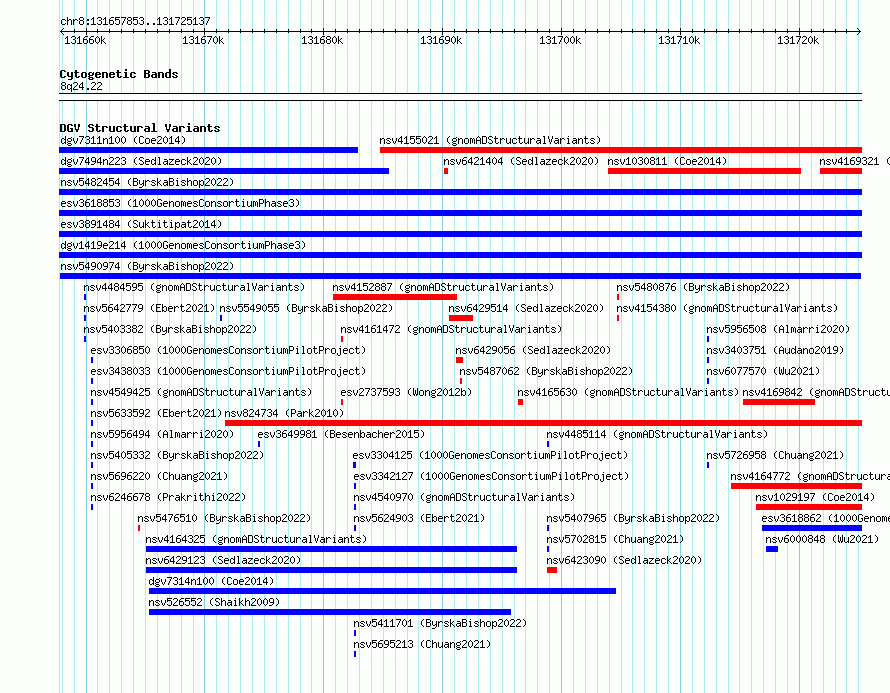This screenshot has height=693, width=890.
Task: Click nsv5726958 (Chuang2021) label
Action: tap(775, 455)
